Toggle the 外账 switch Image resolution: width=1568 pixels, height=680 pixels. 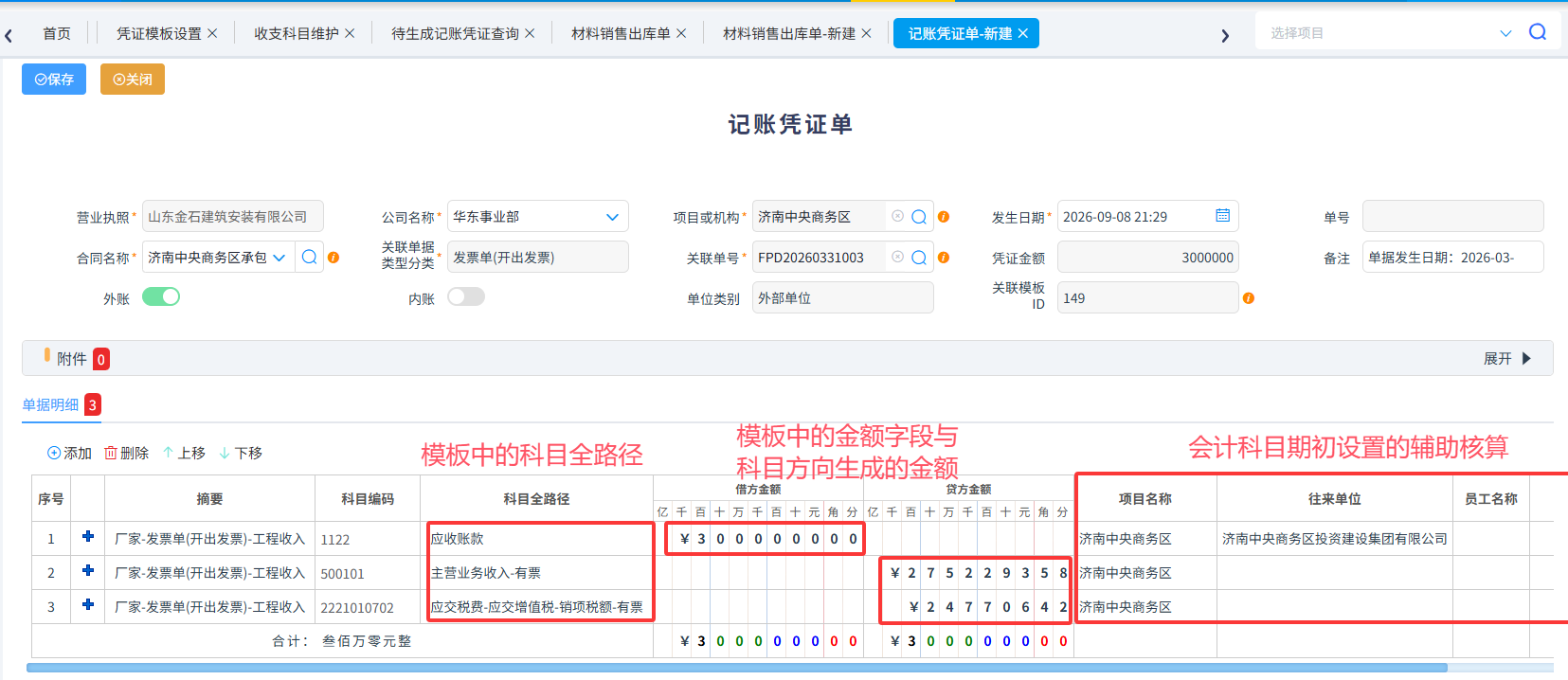point(161,296)
